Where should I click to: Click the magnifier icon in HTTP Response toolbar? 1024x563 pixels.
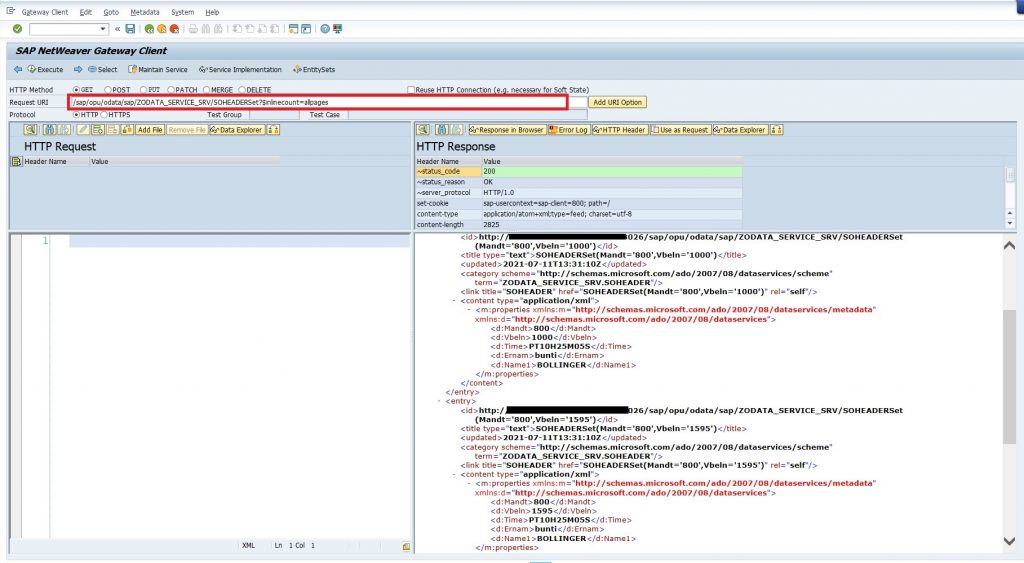(423, 129)
